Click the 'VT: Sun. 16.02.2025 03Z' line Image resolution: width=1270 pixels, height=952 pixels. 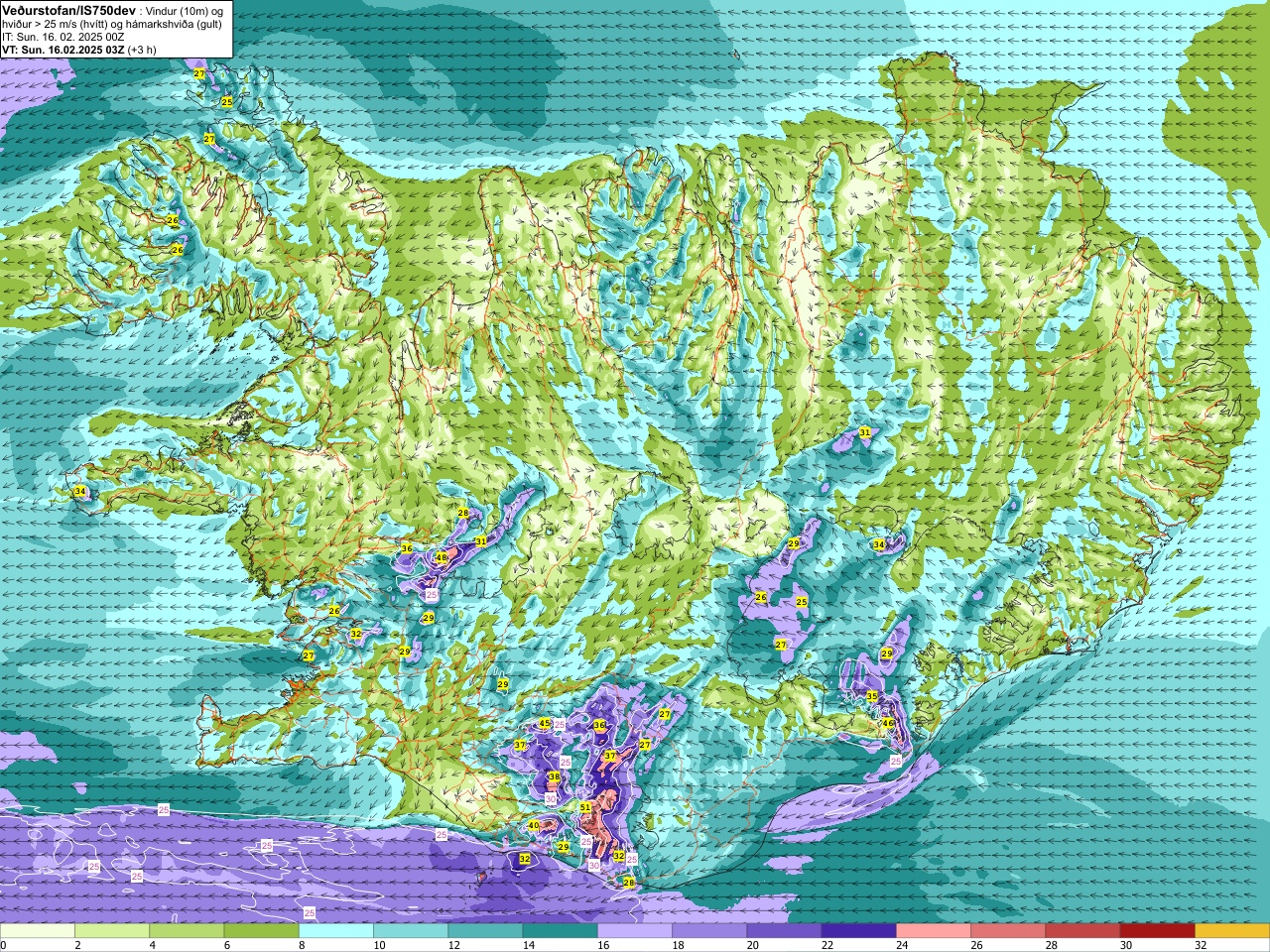(x=63, y=50)
